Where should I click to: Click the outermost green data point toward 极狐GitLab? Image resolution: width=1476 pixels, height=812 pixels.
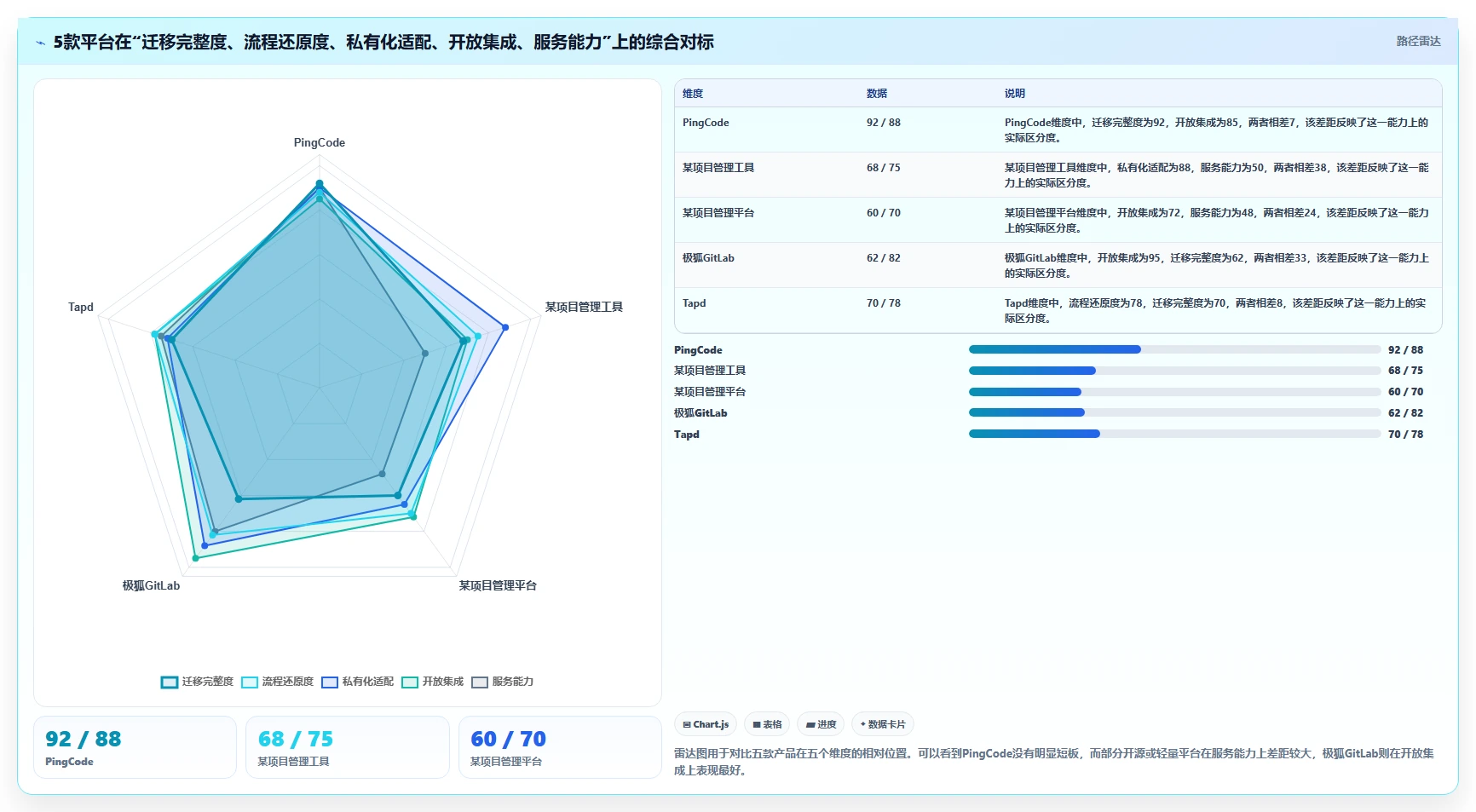point(195,558)
